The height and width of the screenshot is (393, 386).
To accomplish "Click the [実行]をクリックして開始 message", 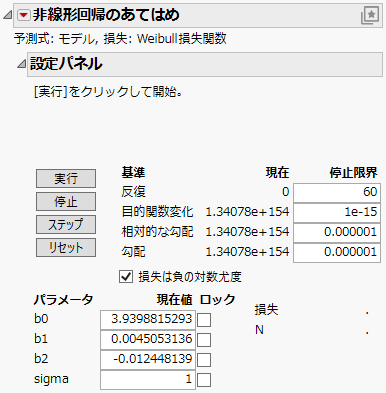I will click(x=108, y=92).
